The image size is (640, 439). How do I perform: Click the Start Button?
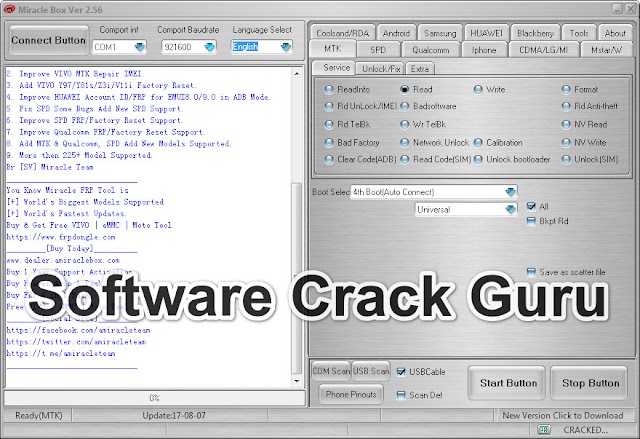click(x=508, y=383)
